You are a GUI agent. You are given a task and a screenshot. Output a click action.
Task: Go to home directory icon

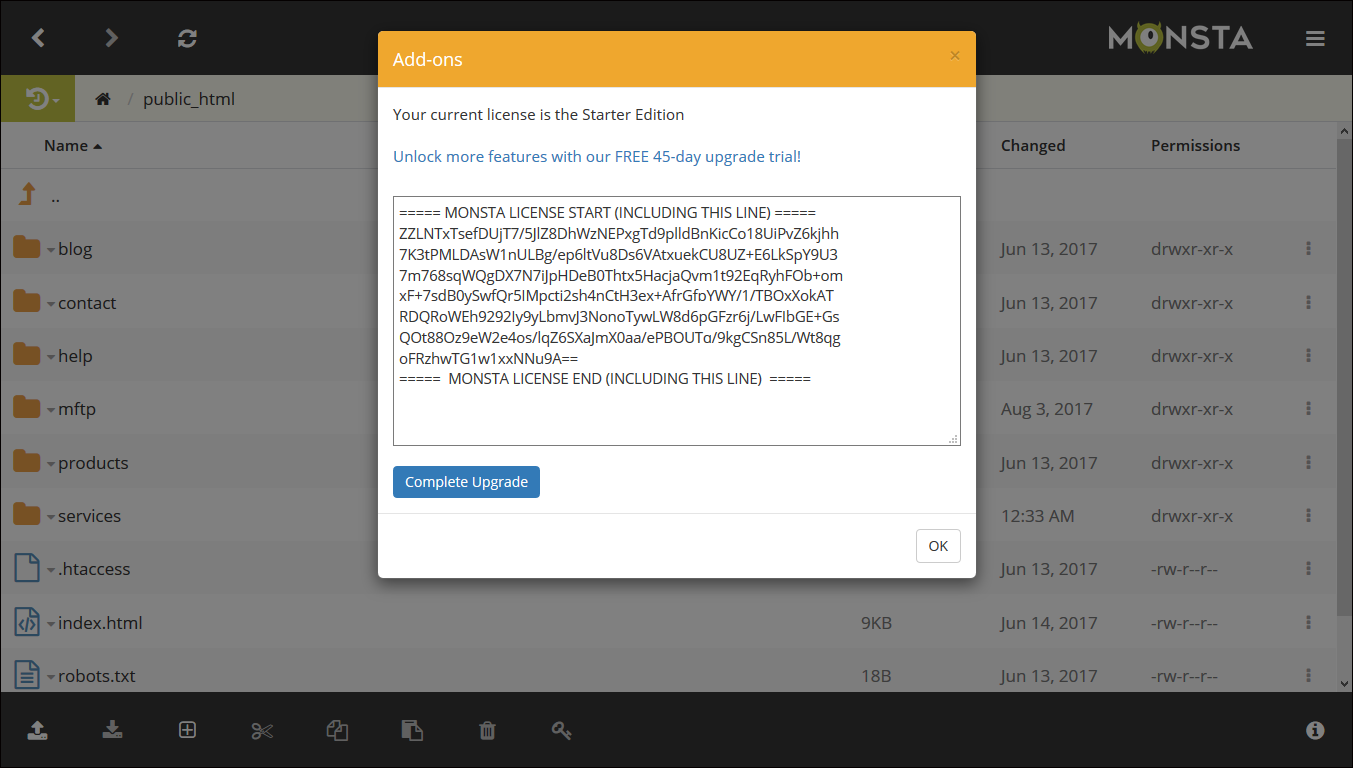point(102,99)
